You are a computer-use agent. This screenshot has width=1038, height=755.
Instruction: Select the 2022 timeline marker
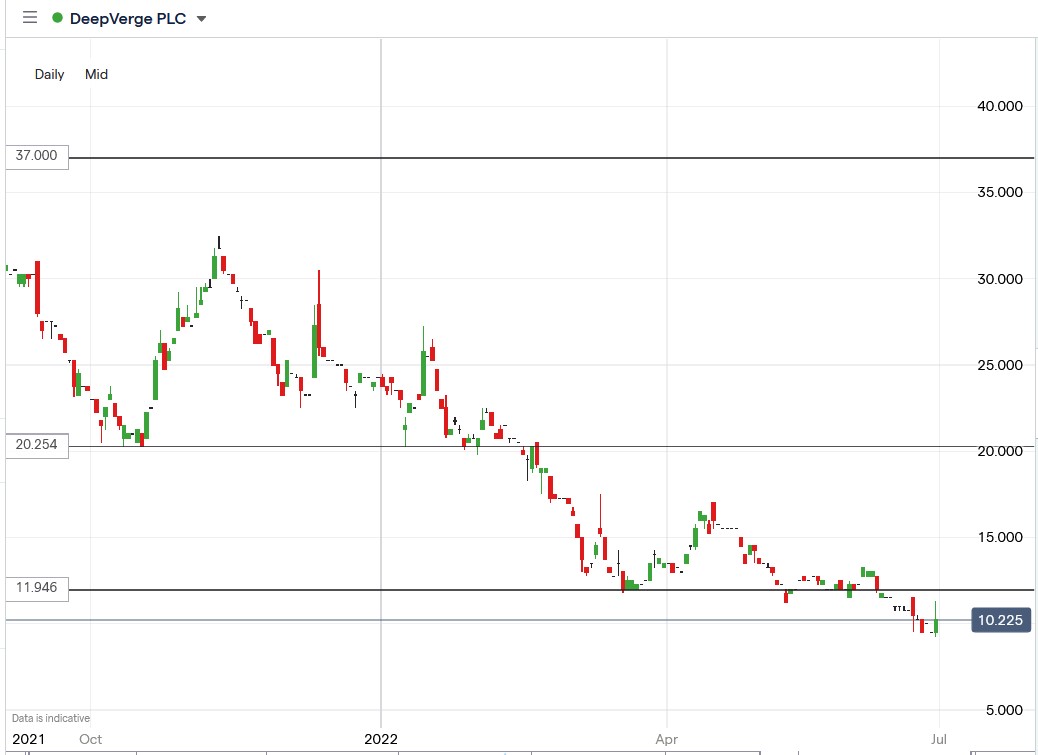[x=380, y=740]
